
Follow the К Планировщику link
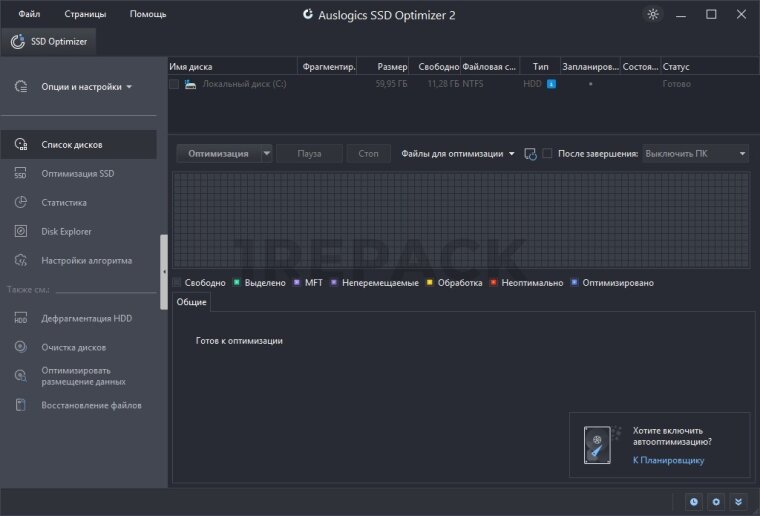(x=668, y=460)
